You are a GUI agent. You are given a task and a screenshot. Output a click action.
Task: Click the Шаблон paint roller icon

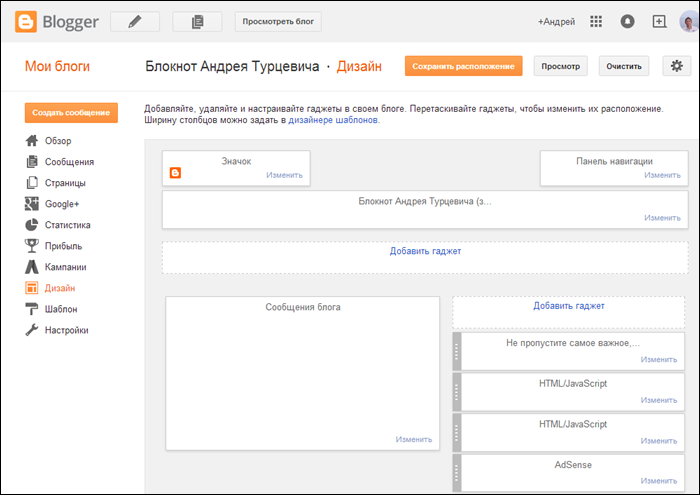pos(32,309)
